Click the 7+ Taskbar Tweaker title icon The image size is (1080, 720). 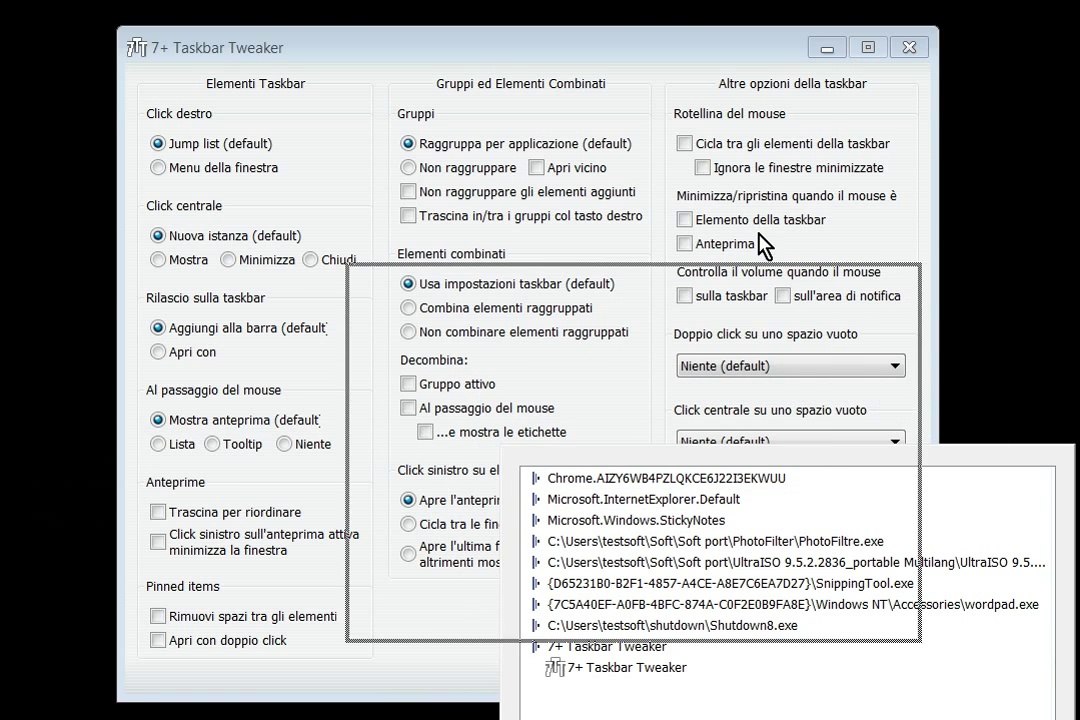pyautogui.click(x=137, y=48)
